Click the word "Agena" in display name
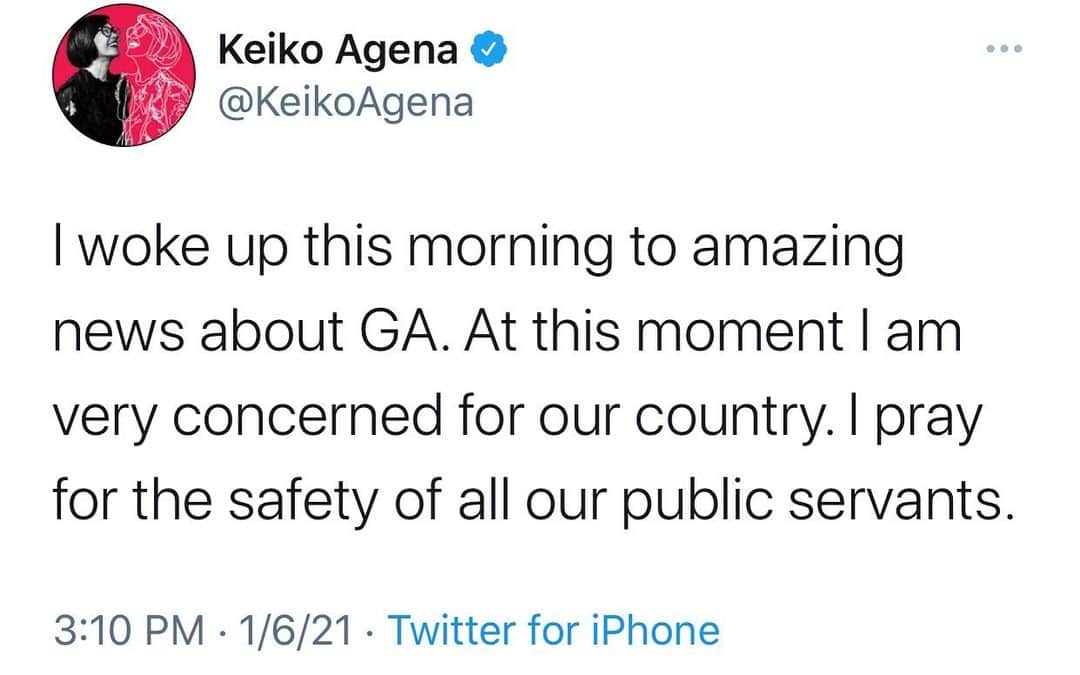Screen dimensions: 1080x675 coord(396,52)
